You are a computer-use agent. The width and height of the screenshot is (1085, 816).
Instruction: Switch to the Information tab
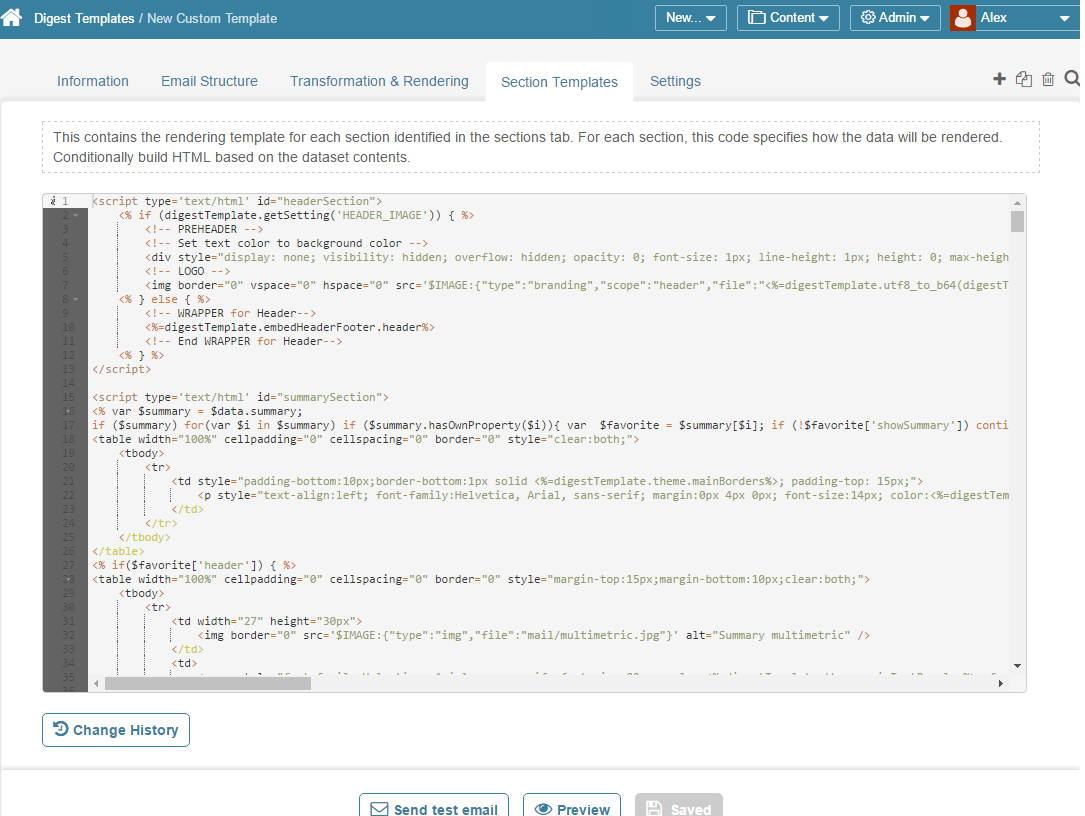coord(93,81)
